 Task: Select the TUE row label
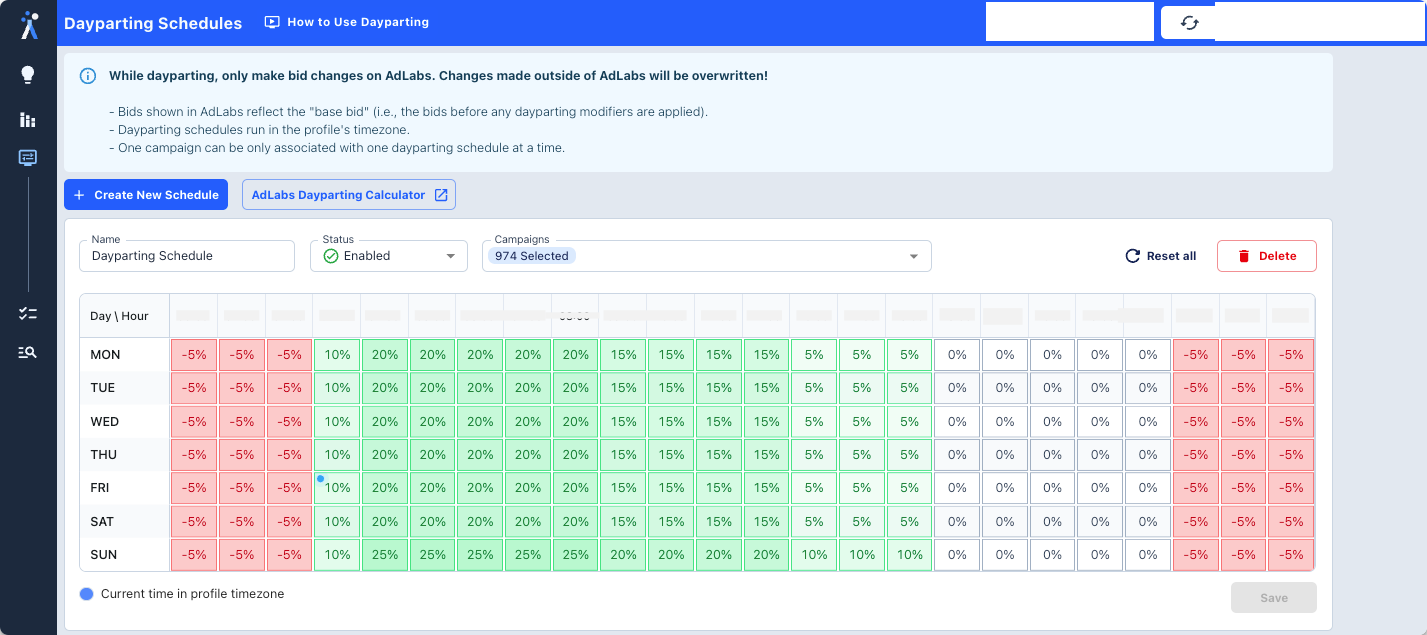(x=103, y=388)
